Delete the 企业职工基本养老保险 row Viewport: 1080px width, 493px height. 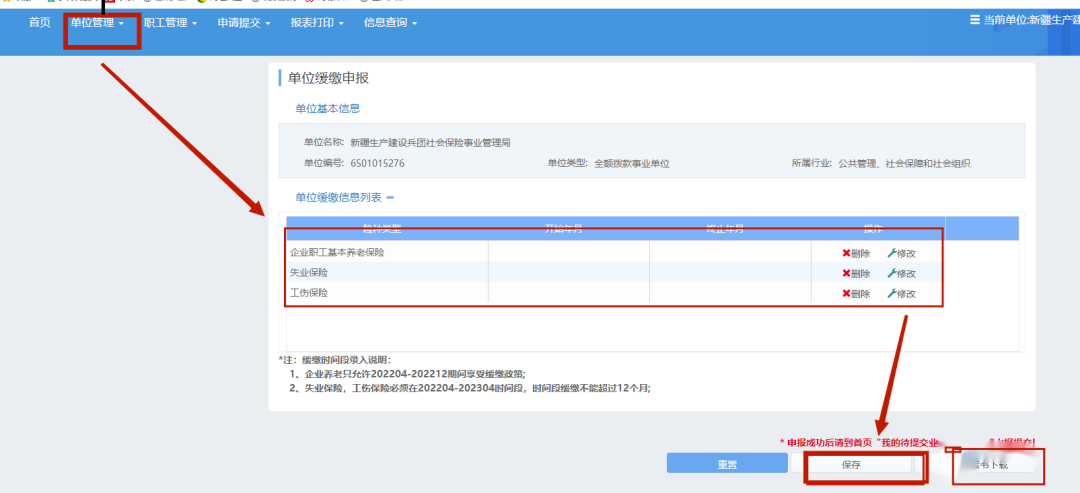pyautogui.click(x=856, y=253)
